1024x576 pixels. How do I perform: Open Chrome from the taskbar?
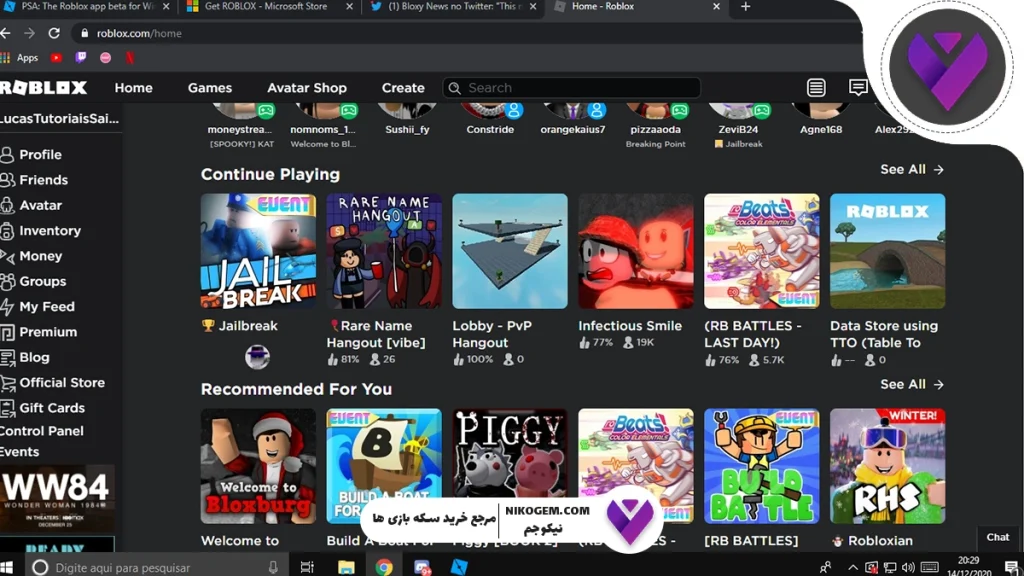tap(384, 567)
